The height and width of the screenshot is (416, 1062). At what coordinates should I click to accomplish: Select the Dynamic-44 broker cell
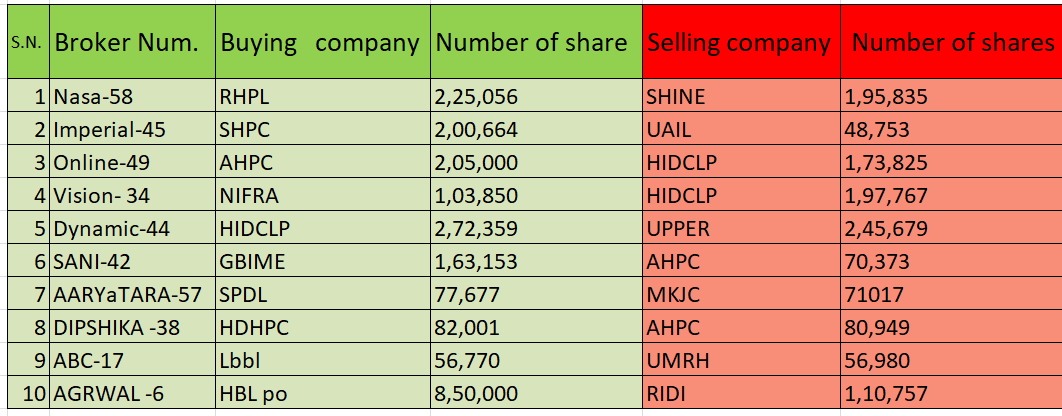(x=132, y=228)
